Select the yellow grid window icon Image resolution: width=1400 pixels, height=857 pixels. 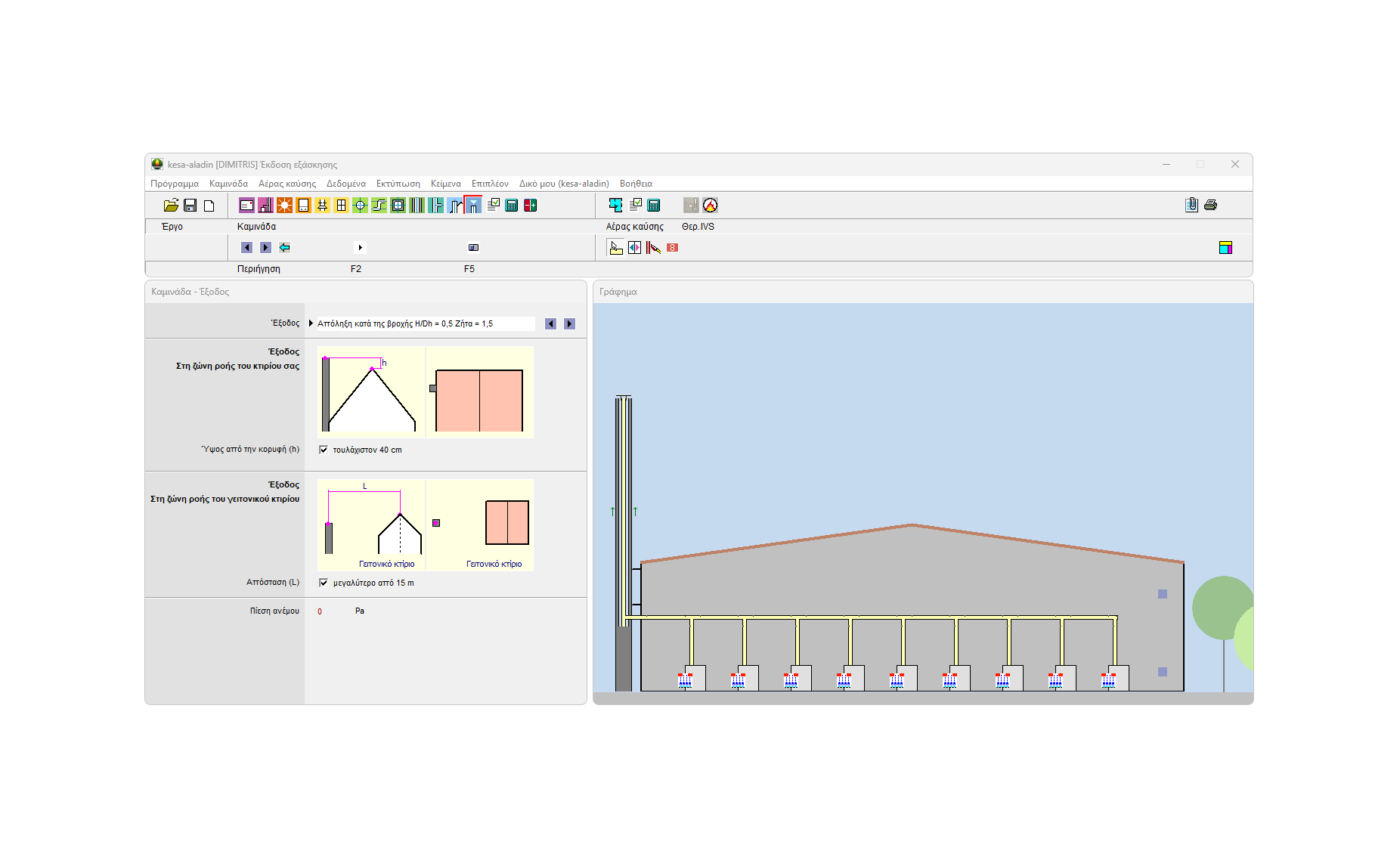pyautogui.click(x=341, y=206)
